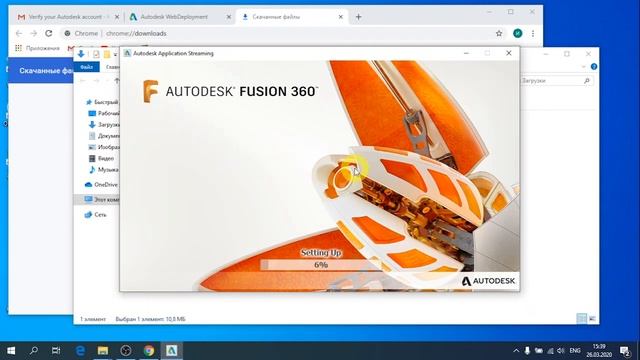
Task: Close the Autodesk Application Streaming window
Action: click(x=509, y=53)
